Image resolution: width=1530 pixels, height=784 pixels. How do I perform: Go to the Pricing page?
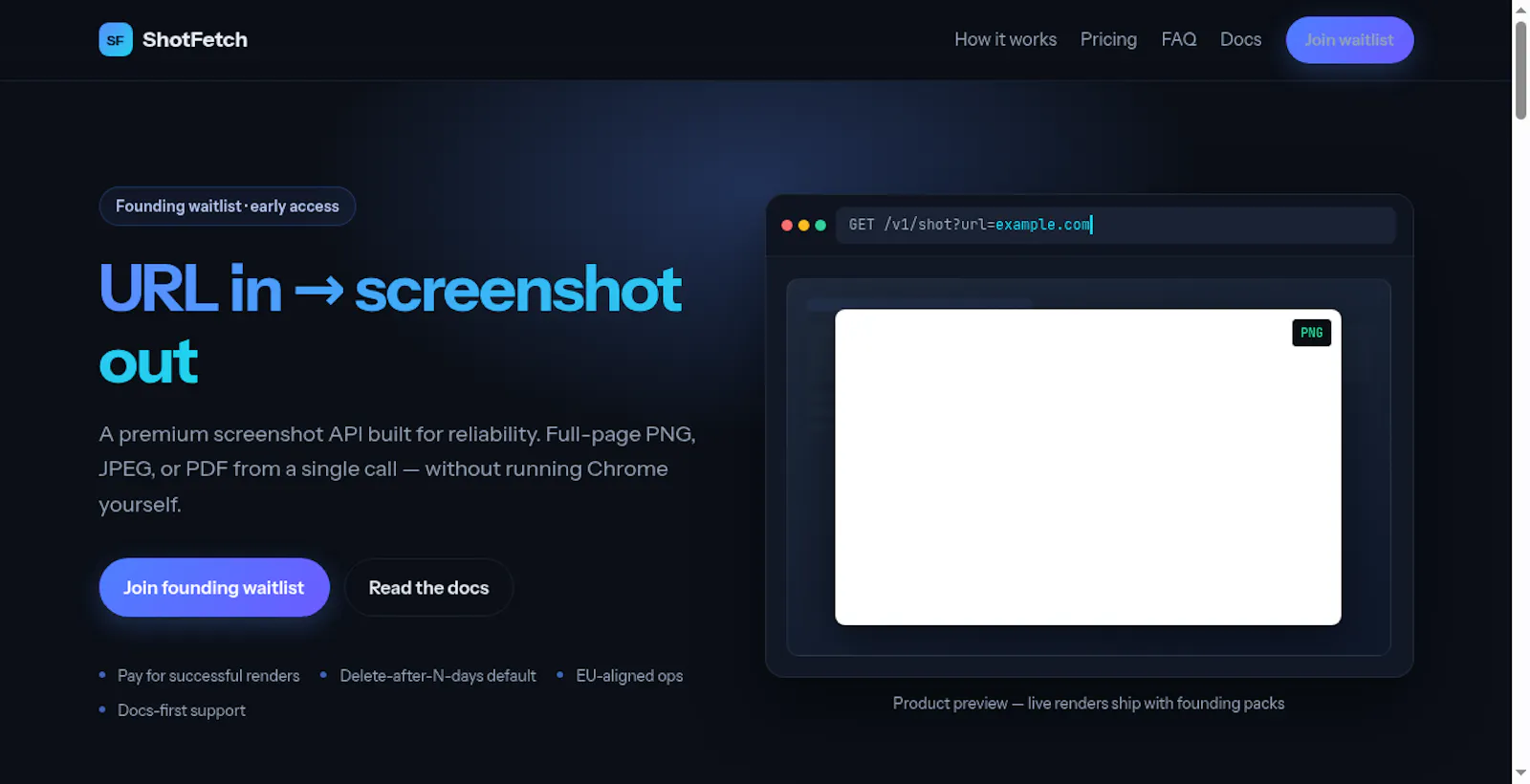coord(1108,39)
